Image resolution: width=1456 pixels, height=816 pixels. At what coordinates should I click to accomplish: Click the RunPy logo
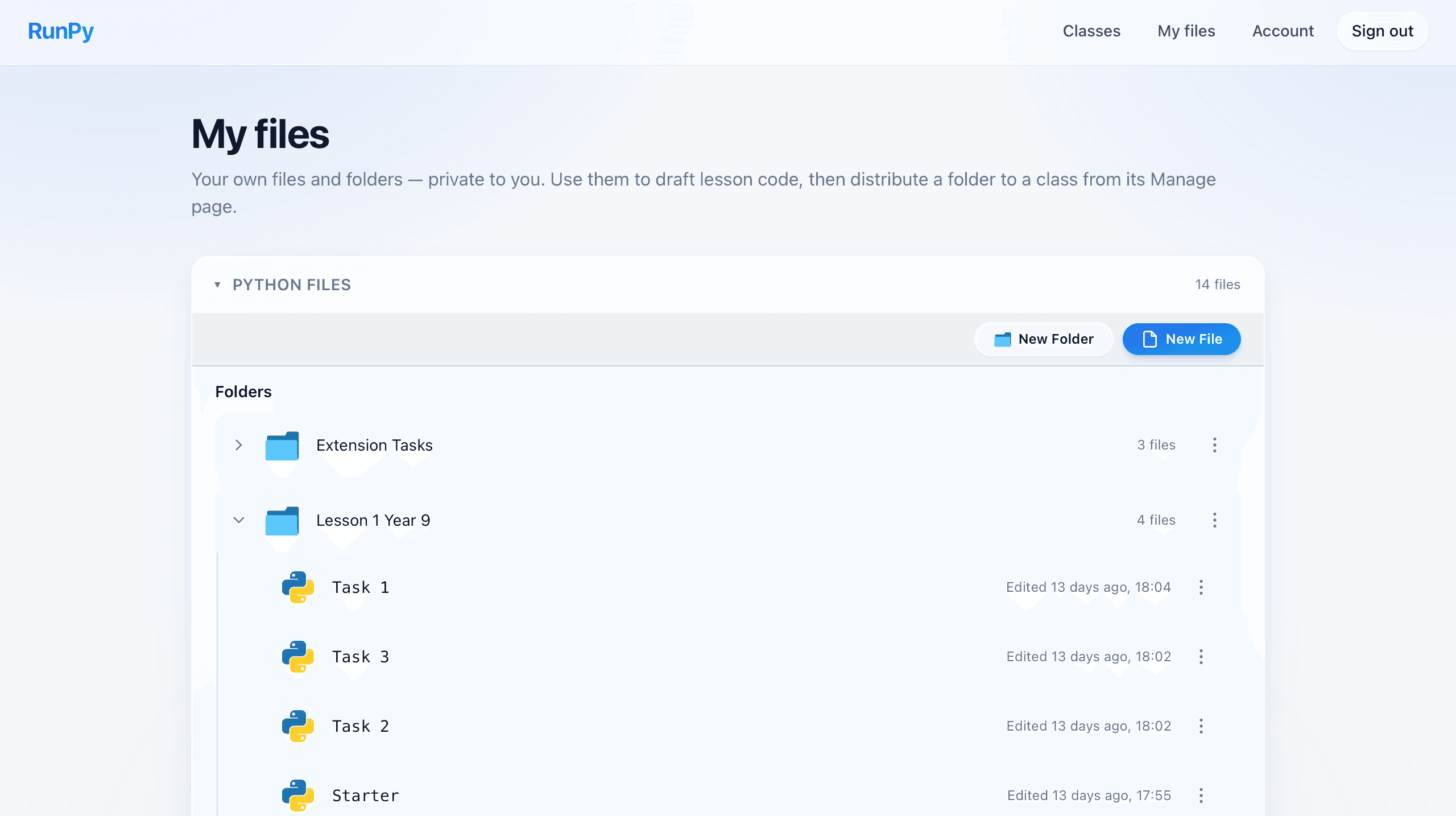(61, 31)
